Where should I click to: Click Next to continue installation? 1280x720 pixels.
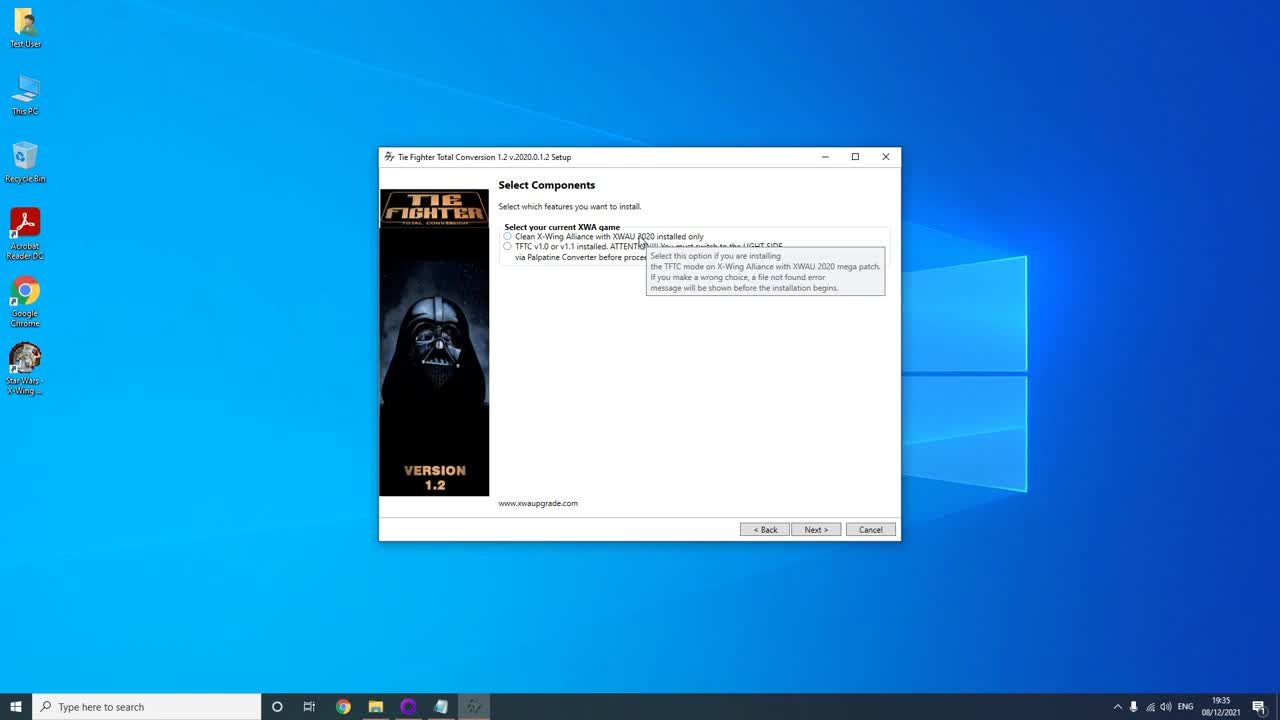pos(816,529)
